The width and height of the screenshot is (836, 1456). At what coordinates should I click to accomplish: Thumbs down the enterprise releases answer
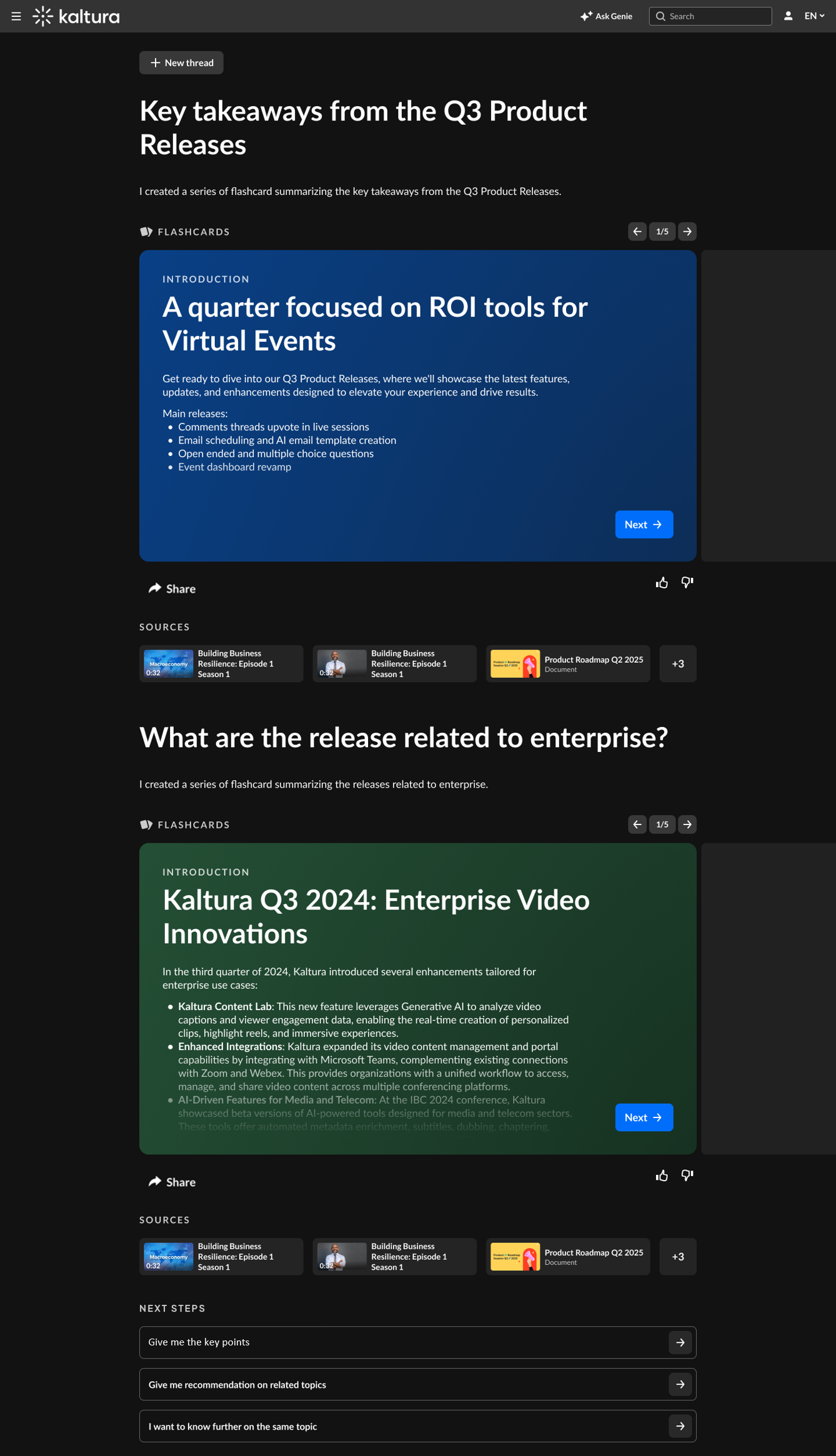(x=687, y=1176)
